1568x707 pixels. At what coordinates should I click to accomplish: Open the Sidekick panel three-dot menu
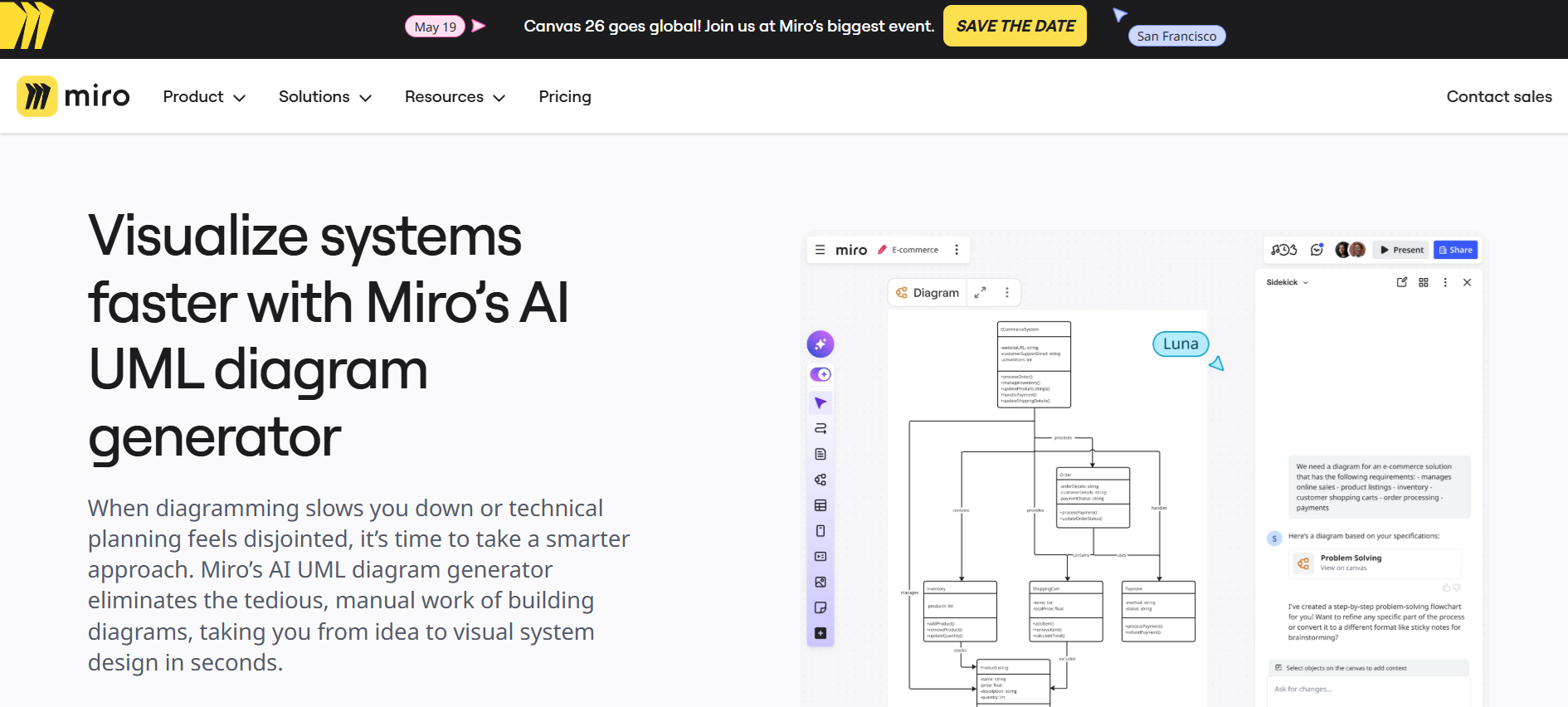(x=1445, y=282)
